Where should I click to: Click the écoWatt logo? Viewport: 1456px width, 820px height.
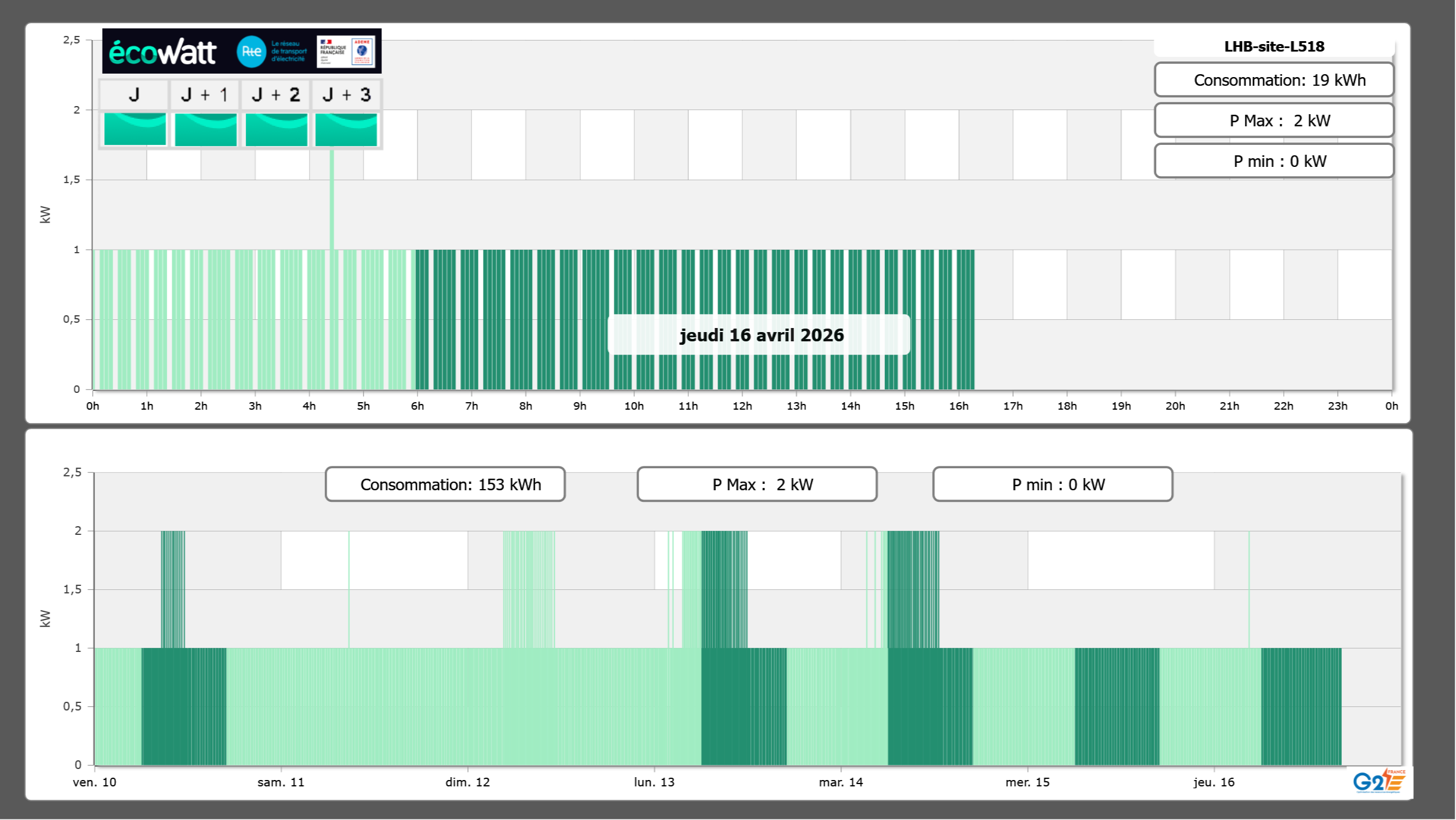[162, 52]
